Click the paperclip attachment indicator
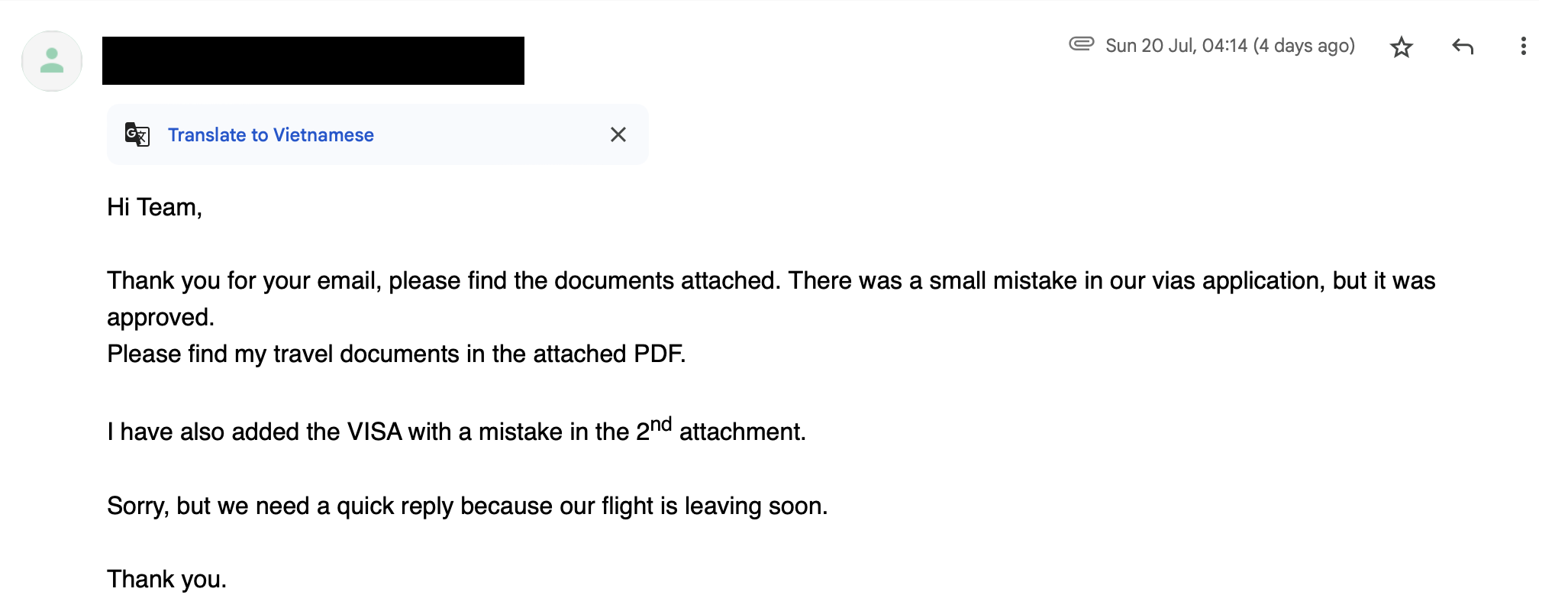 1081,44
